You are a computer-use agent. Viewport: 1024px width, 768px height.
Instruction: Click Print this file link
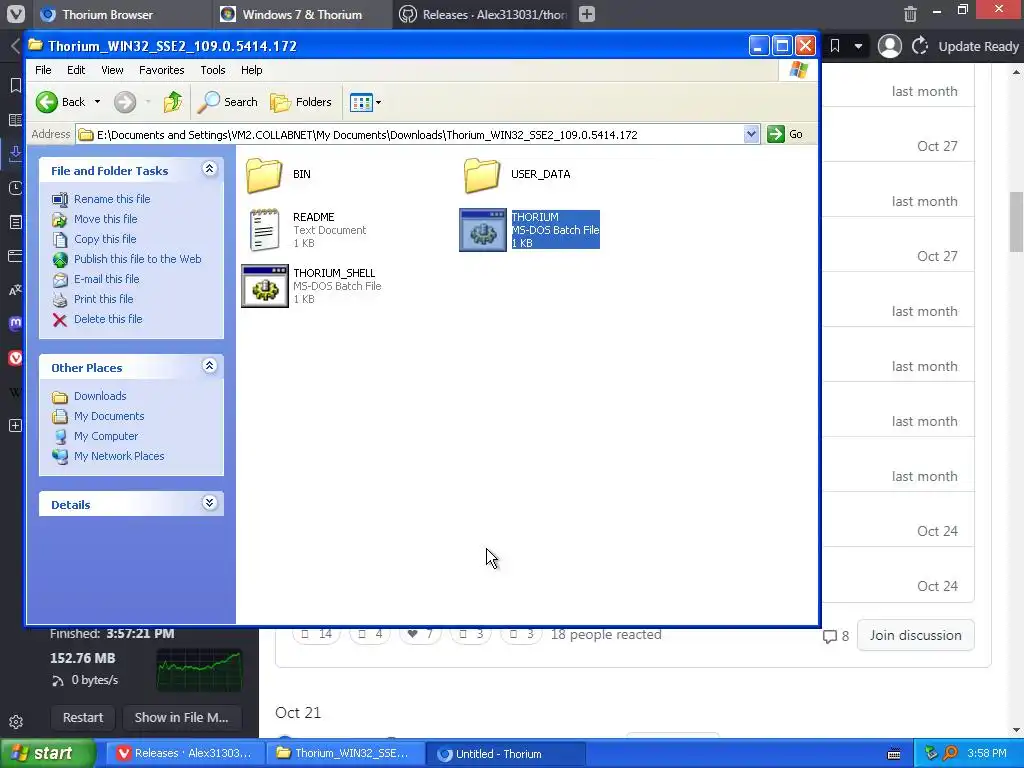[103, 299]
